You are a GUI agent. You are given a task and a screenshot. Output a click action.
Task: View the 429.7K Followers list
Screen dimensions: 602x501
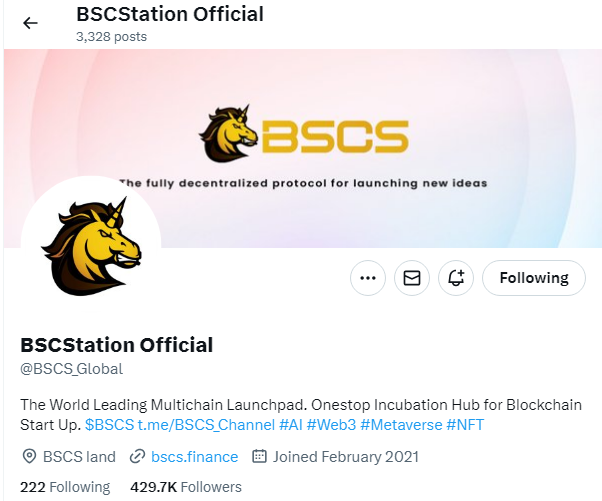tap(186, 487)
